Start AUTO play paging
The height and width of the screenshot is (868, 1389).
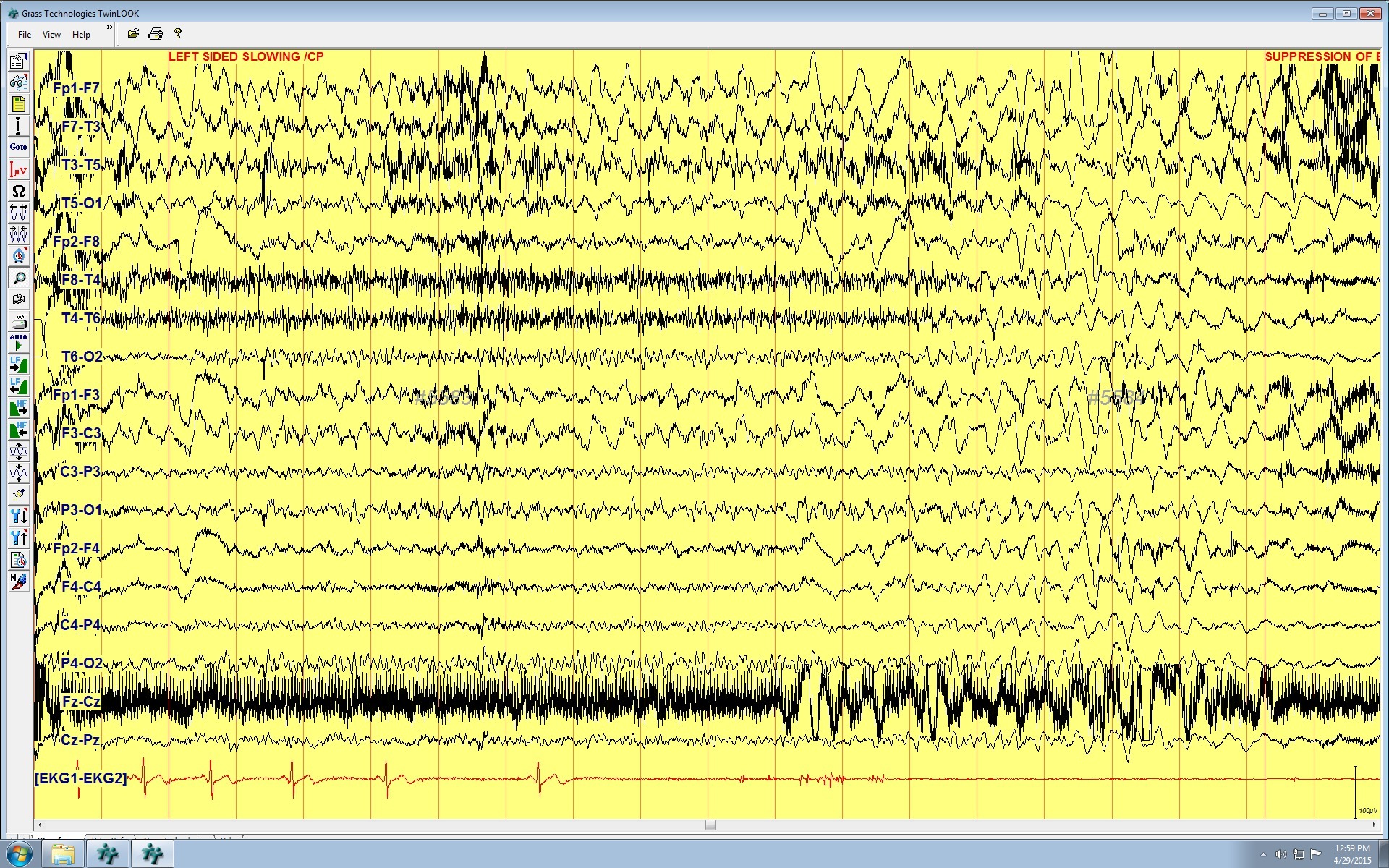18,342
